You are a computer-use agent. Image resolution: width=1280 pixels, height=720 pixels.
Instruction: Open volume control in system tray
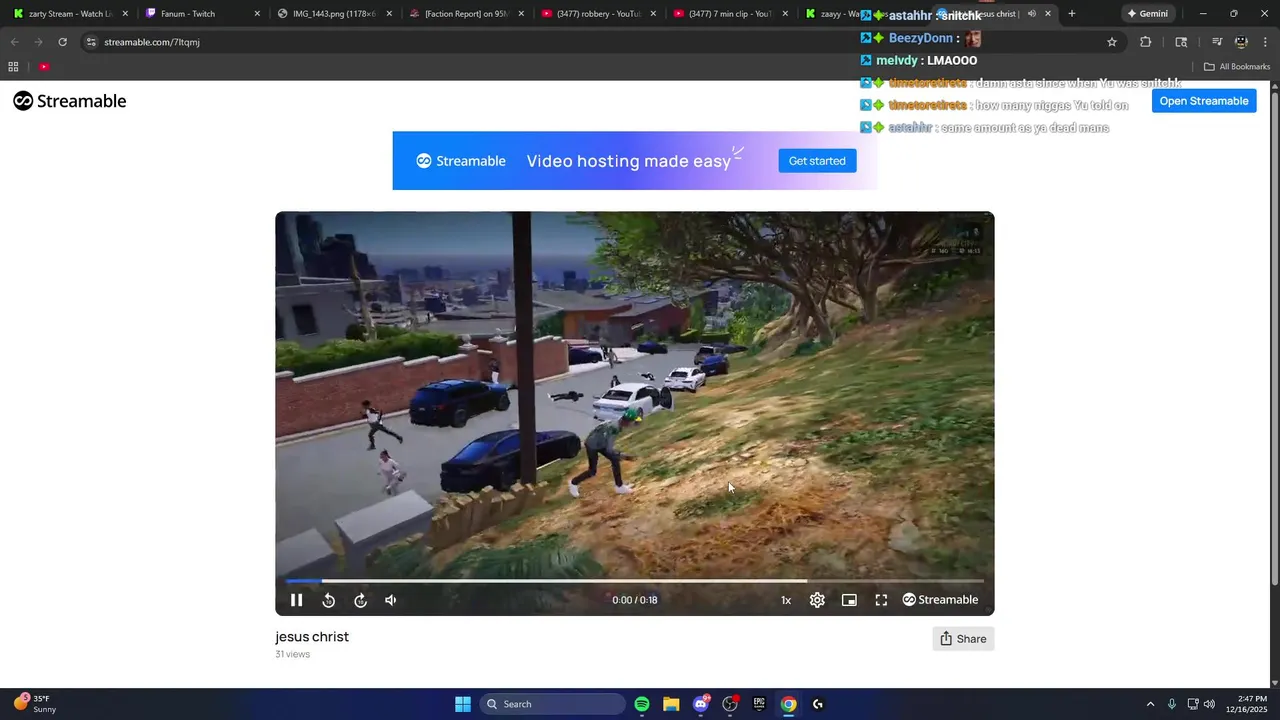coord(1209,704)
